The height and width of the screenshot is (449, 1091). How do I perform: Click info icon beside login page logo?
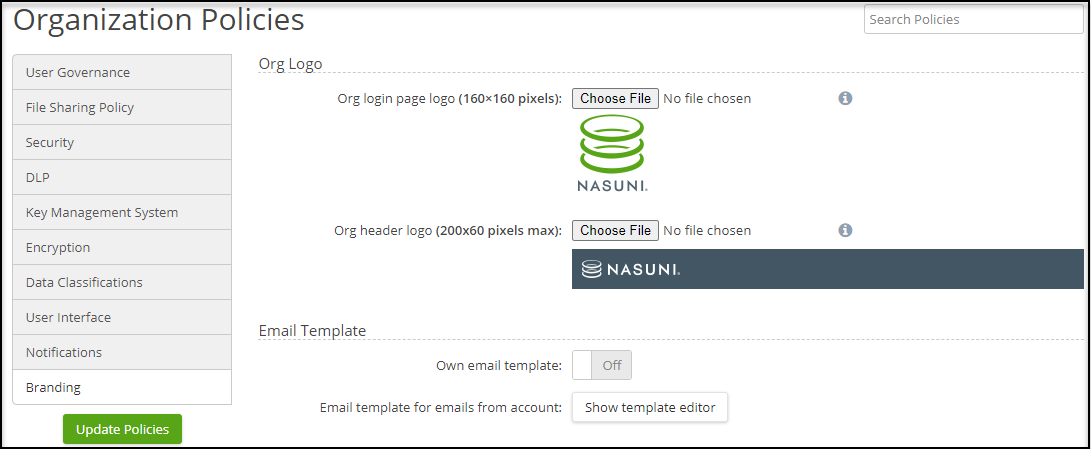click(x=845, y=98)
